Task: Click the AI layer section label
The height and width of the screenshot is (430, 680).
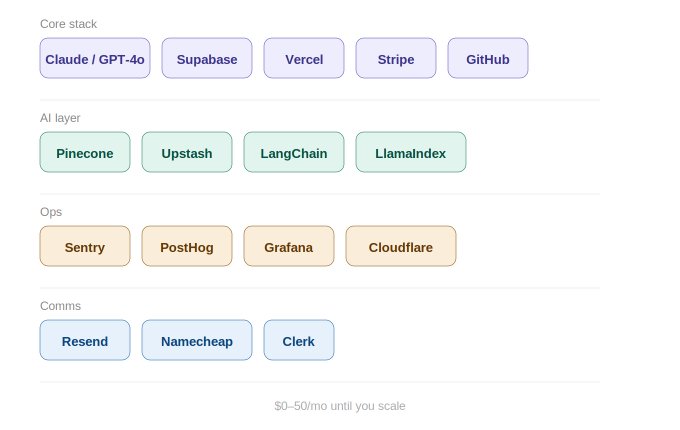Action: click(x=61, y=117)
